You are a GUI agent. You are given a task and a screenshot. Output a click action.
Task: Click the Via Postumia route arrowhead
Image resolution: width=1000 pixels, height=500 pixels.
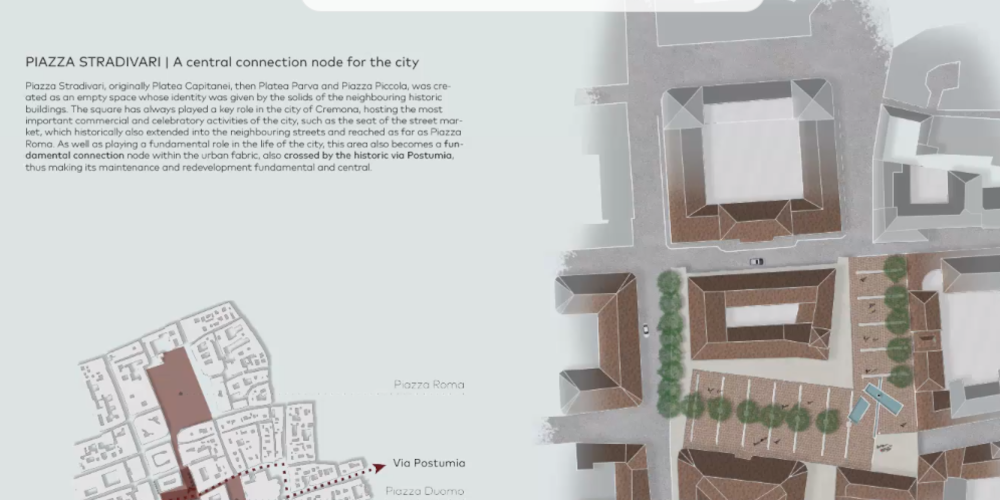click(x=380, y=464)
